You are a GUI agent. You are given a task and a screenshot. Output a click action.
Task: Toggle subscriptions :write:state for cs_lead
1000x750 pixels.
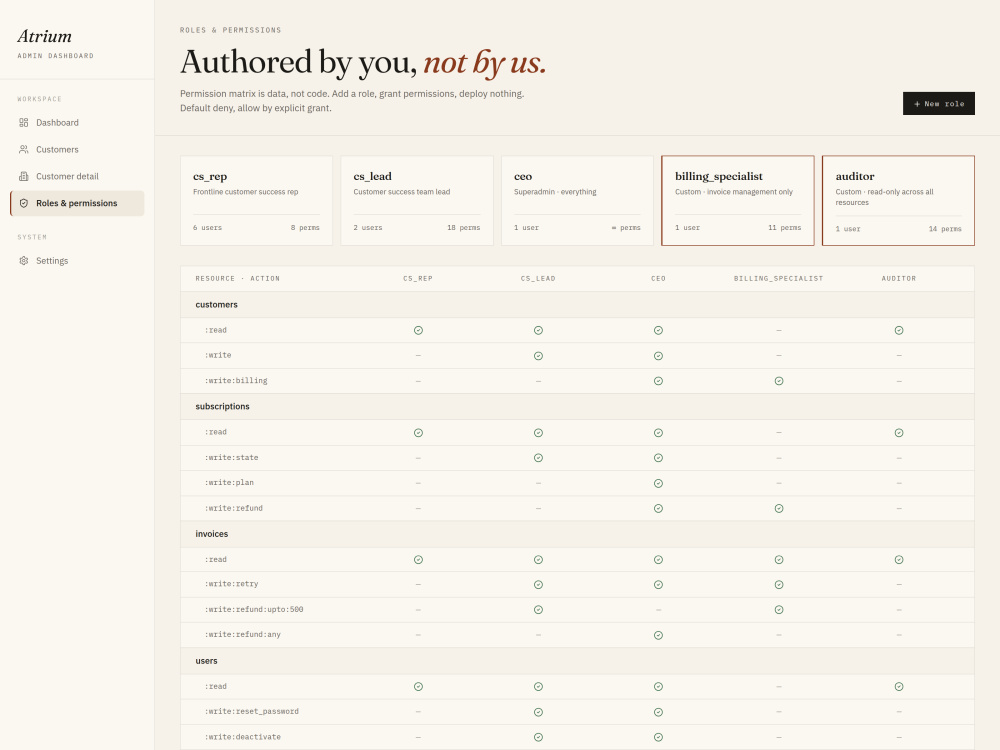click(x=538, y=458)
